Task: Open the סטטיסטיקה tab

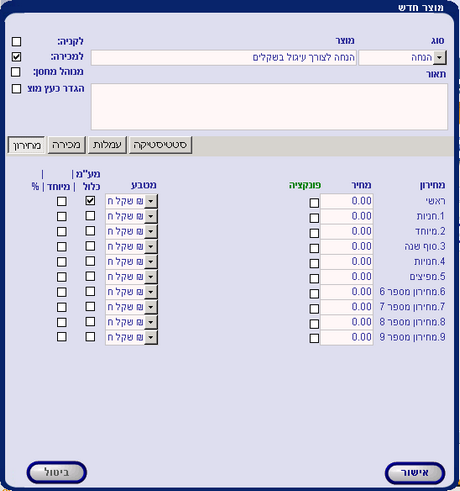Action: pos(160,145)
